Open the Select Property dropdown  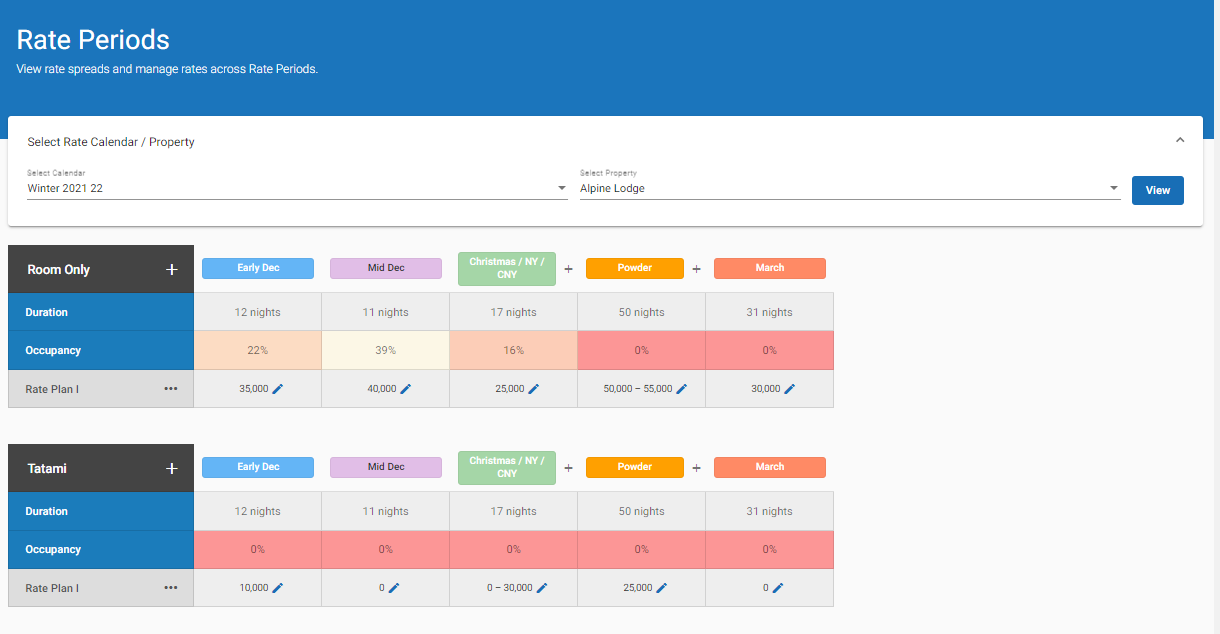pyautogui.click(x=1113, y=188)
